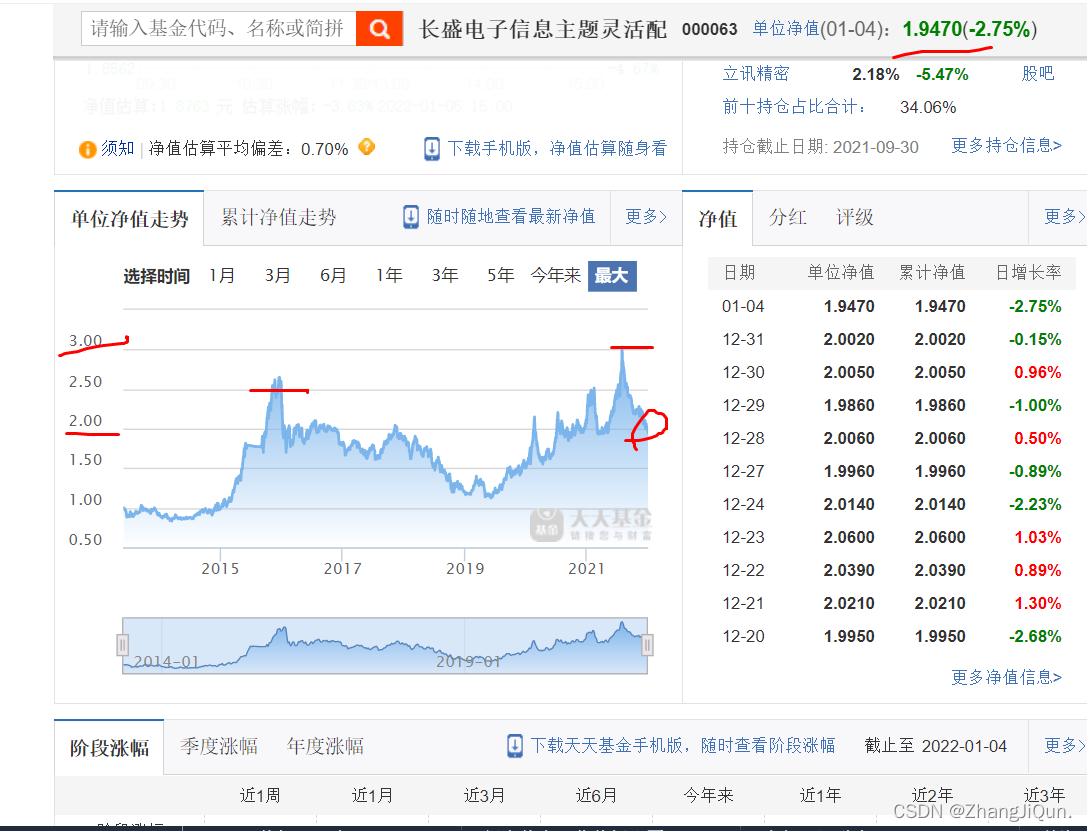Open 前十持仓占比合计 link
This screenshot has width=1087, height=831.
click(x=794, y=107)
